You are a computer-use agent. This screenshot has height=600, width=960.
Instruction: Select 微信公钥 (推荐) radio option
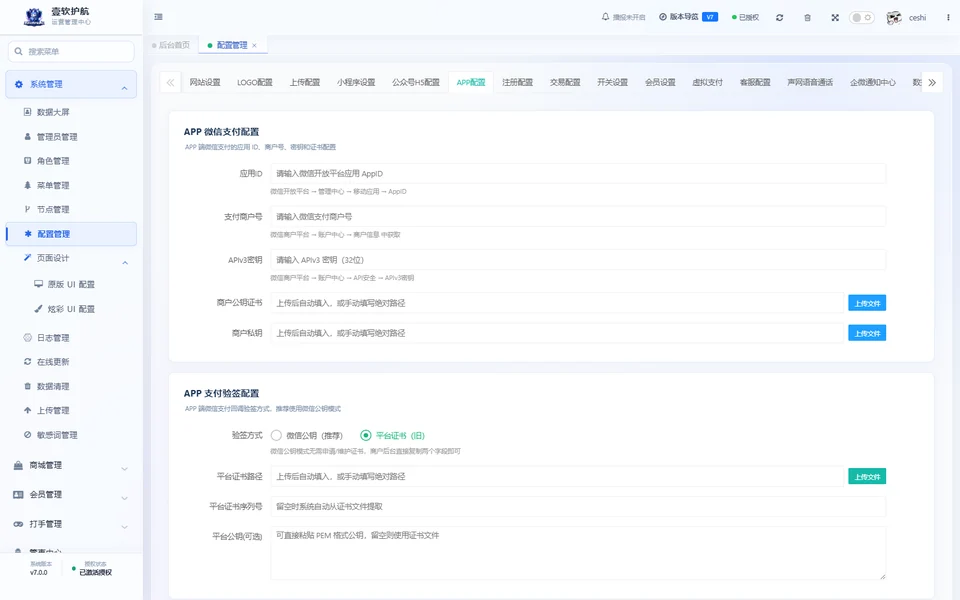click(x=277, y=435)
